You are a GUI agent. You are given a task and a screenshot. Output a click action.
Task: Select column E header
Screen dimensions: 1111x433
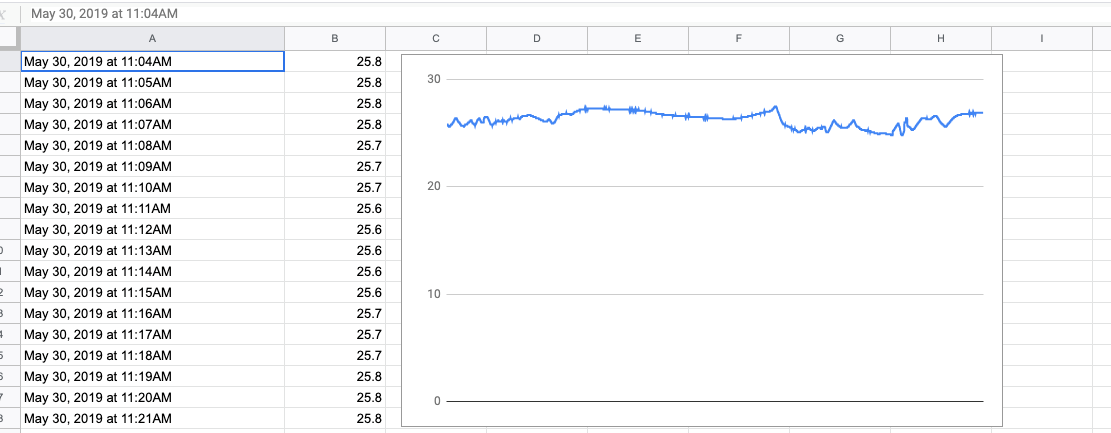pos(638,39)
